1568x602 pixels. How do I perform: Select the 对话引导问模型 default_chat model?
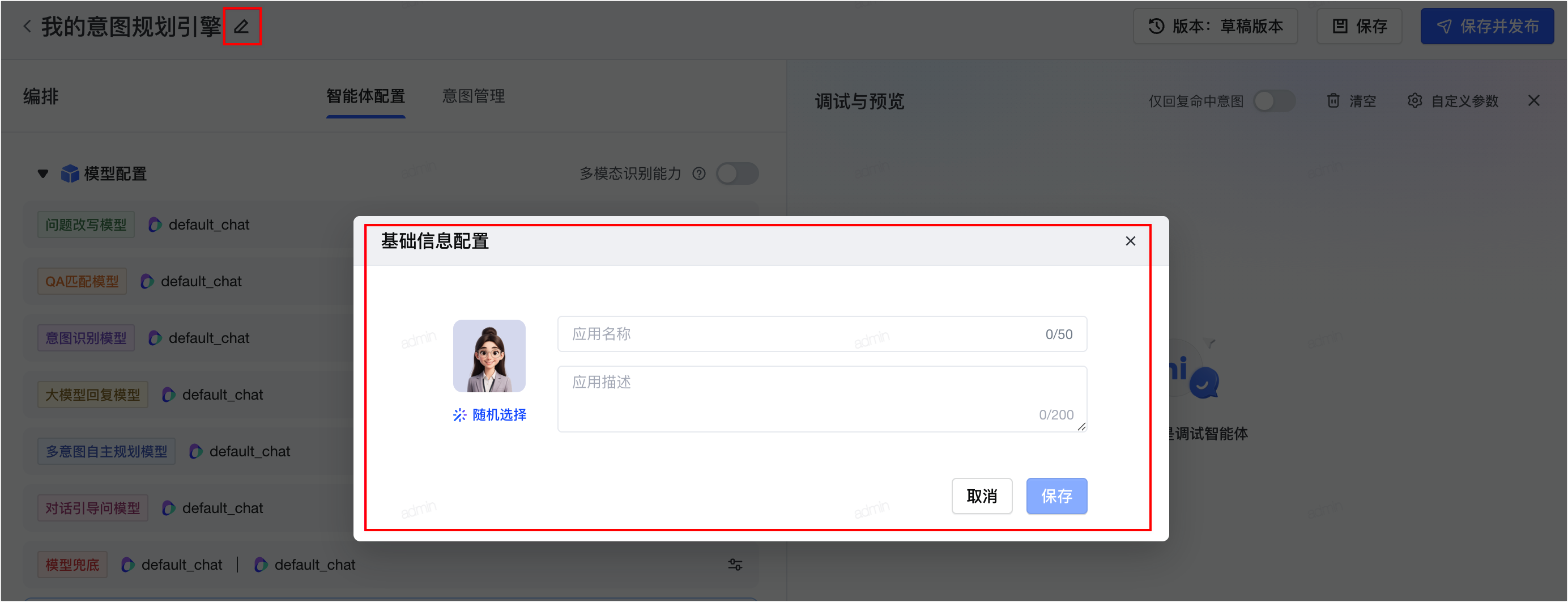[x=222, y=508]
